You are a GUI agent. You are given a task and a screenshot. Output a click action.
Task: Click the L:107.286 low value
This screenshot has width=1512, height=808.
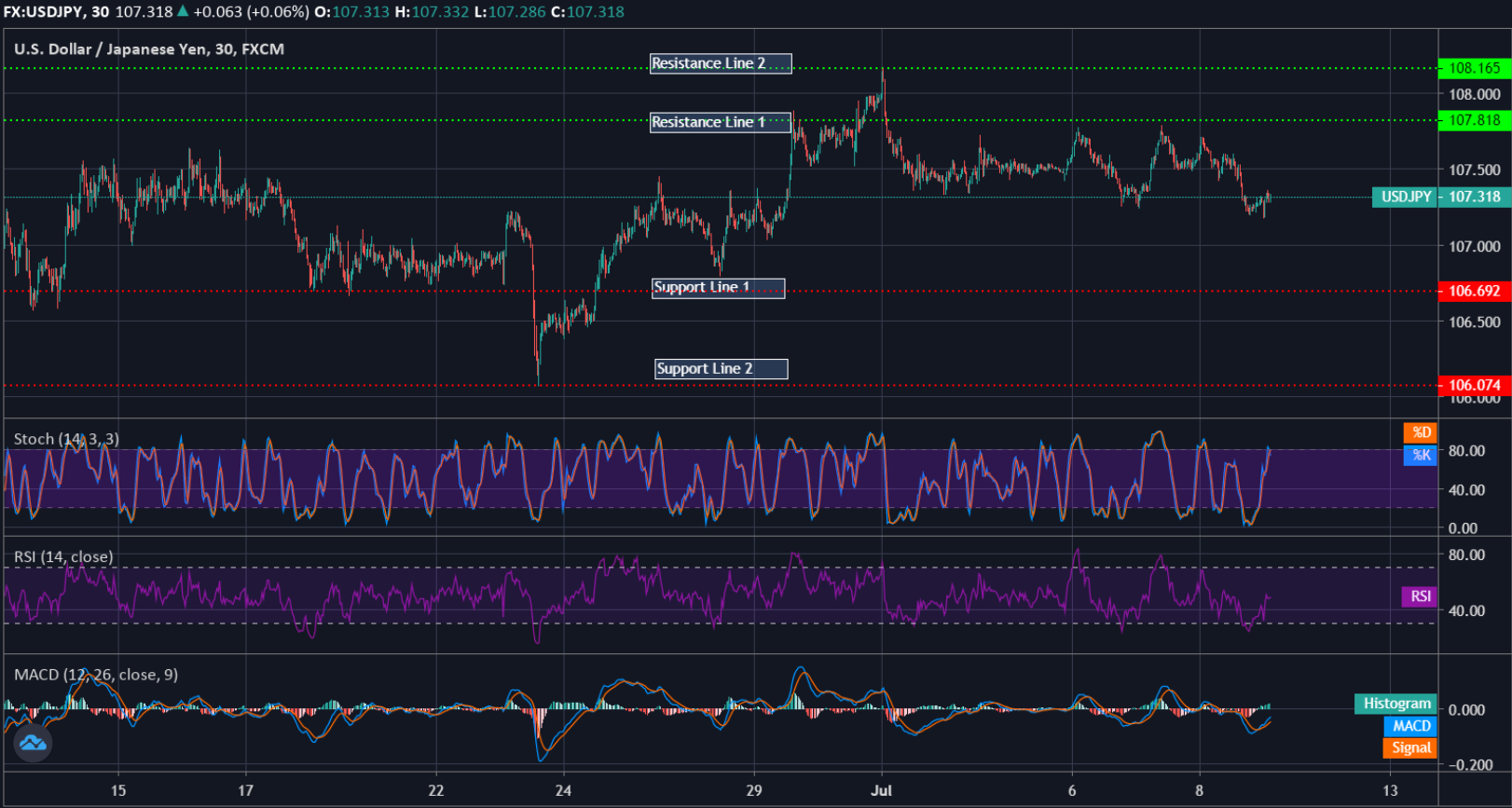[x=510, y=12]
